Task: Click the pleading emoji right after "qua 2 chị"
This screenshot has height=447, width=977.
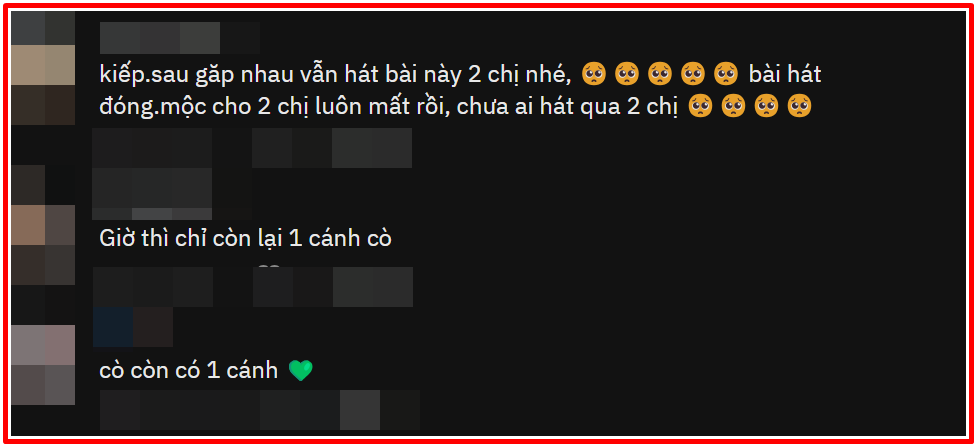Action: point(700,107)
